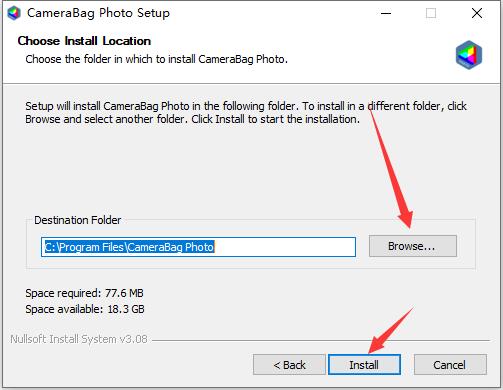Screen dimensions: 503x390
Task: Click the "Destination Folder" group label
Action: [78, 220]
